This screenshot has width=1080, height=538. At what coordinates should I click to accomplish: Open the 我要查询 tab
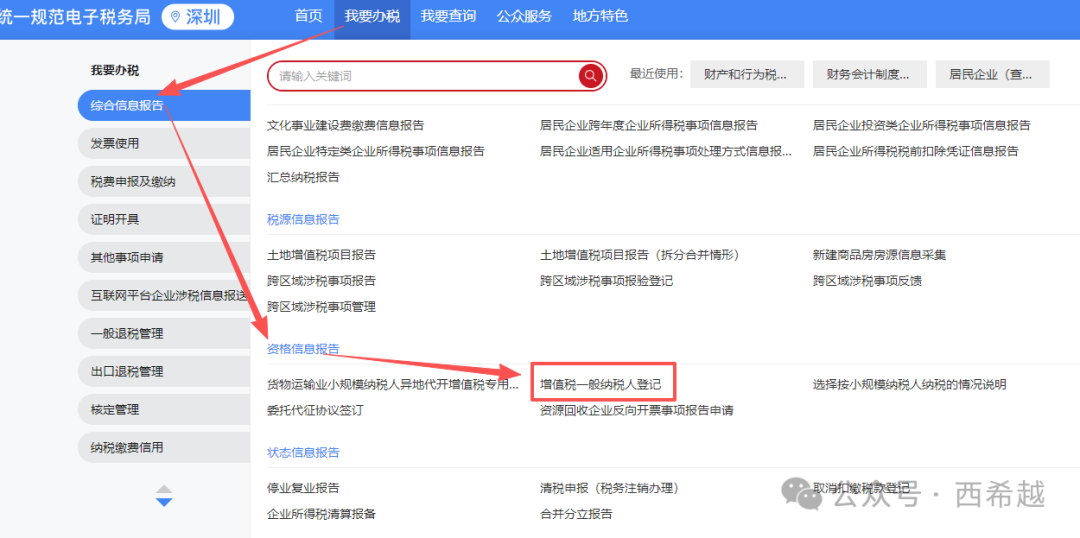pos(448,16)
